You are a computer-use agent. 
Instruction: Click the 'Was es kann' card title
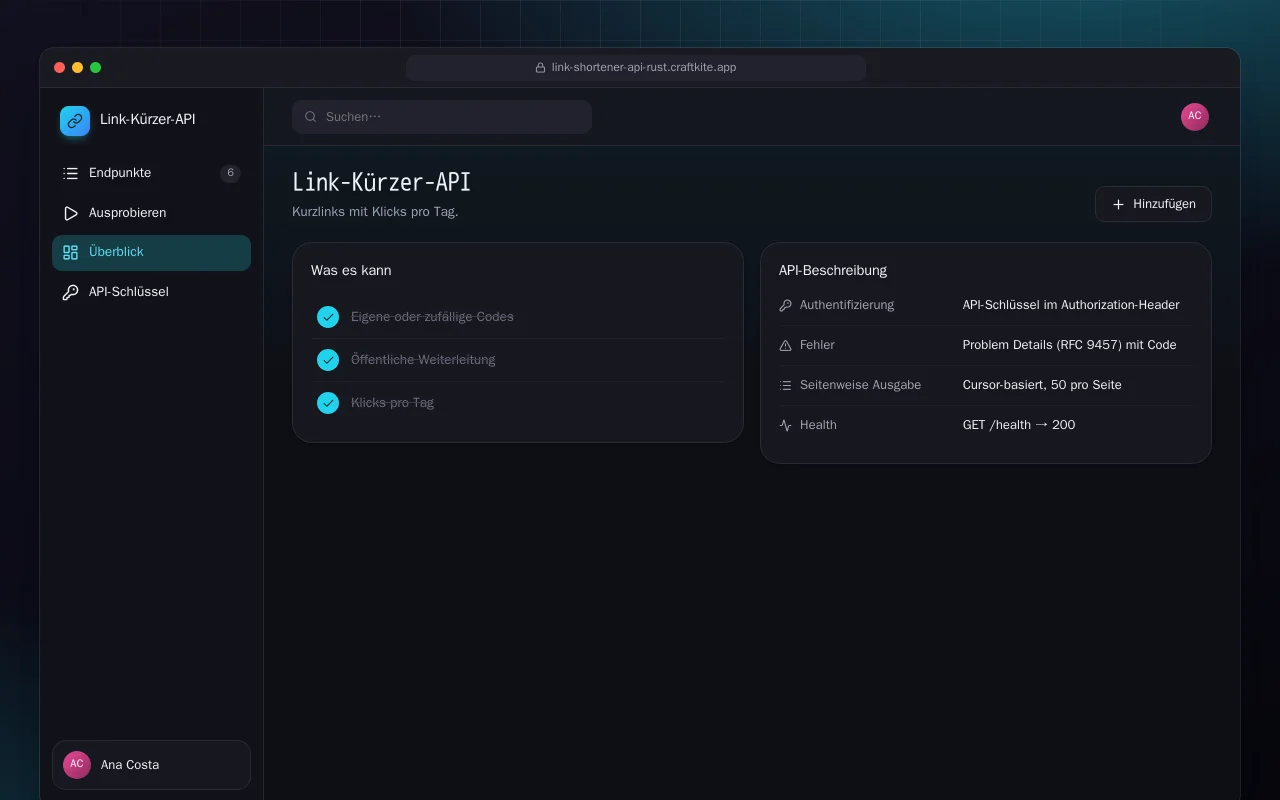pyautogui.click(x=351, y=270)
